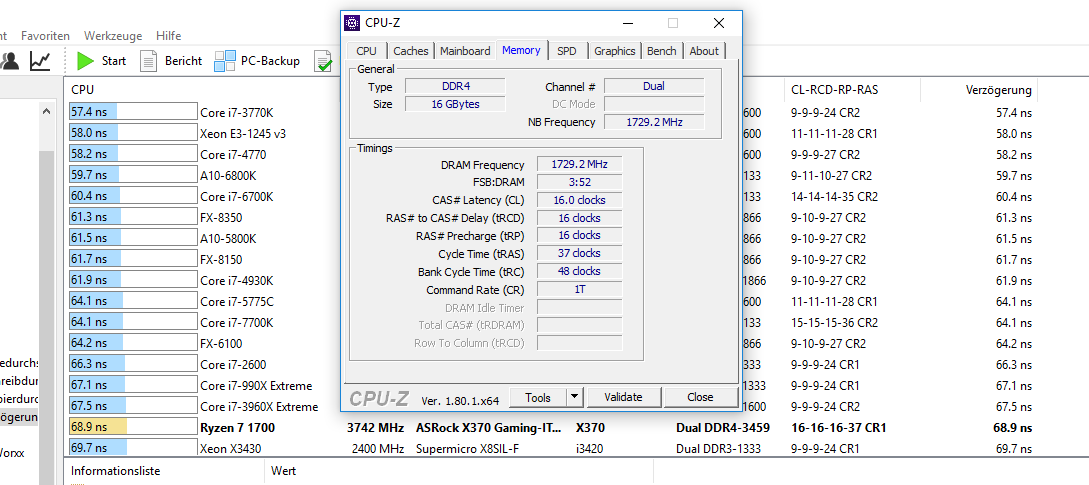Click the PC-Backup toolbar label
This screenshot has width=1089, height=485.
(270, 61)
